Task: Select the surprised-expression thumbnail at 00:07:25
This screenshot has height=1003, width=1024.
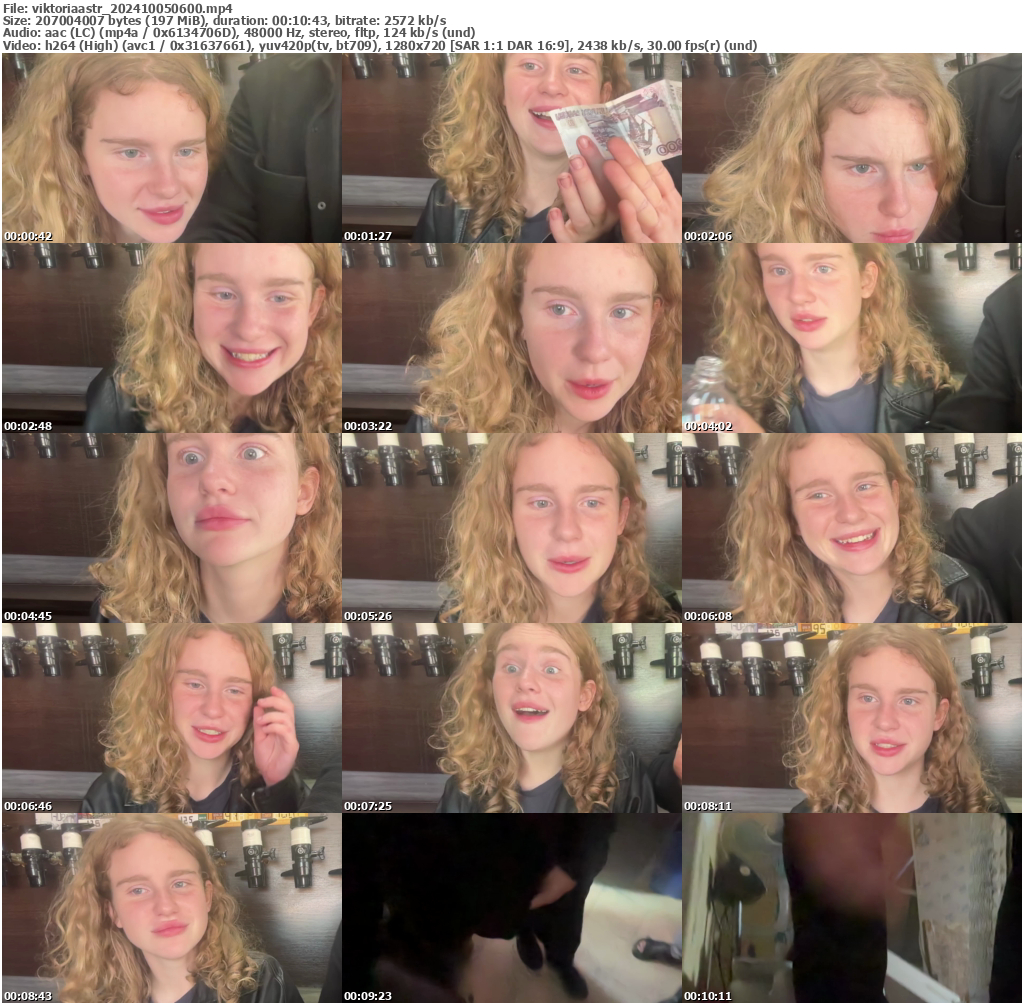Action: click(x=510, y=717)
